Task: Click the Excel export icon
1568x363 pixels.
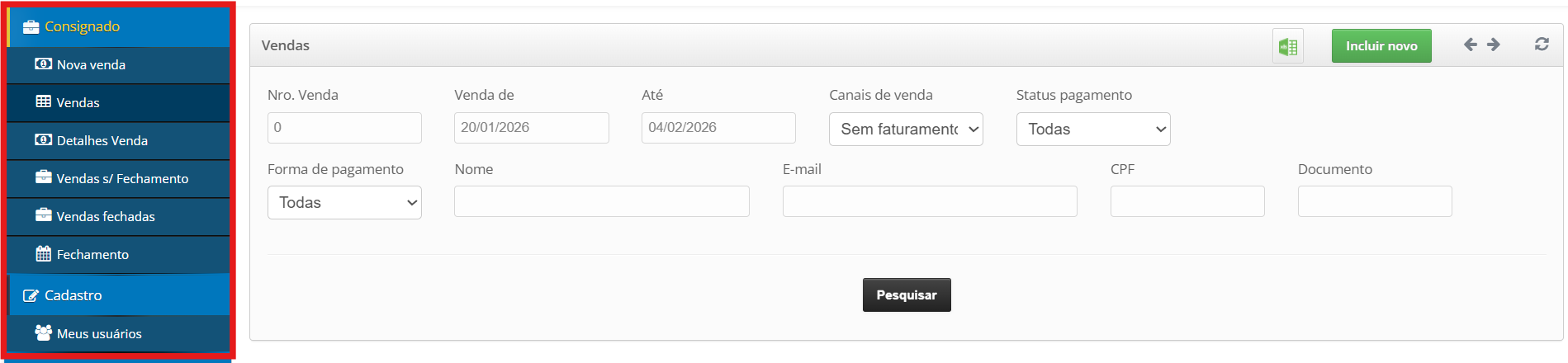Action: point(1287,46)
